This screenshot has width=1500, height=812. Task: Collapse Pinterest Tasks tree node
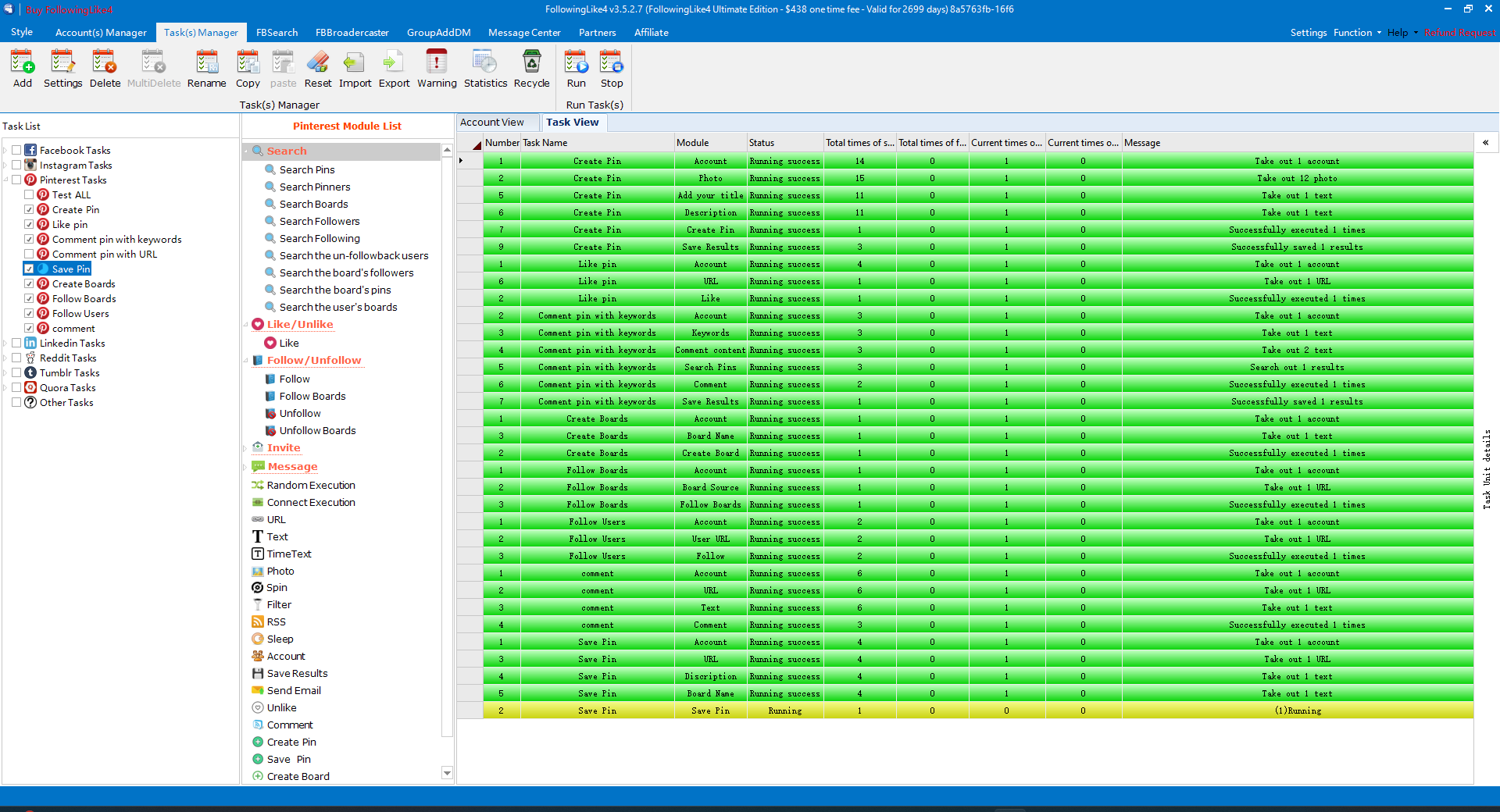point(5,180)
